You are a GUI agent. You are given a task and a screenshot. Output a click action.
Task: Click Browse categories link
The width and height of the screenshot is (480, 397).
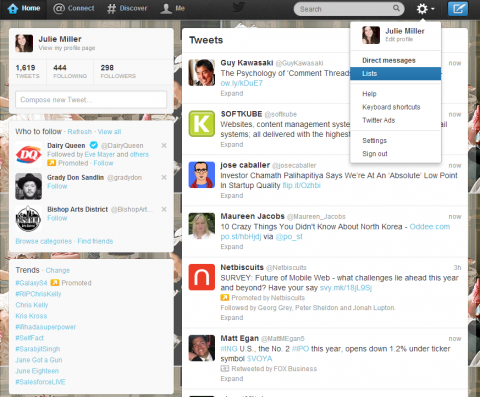(x=44, y=241)
